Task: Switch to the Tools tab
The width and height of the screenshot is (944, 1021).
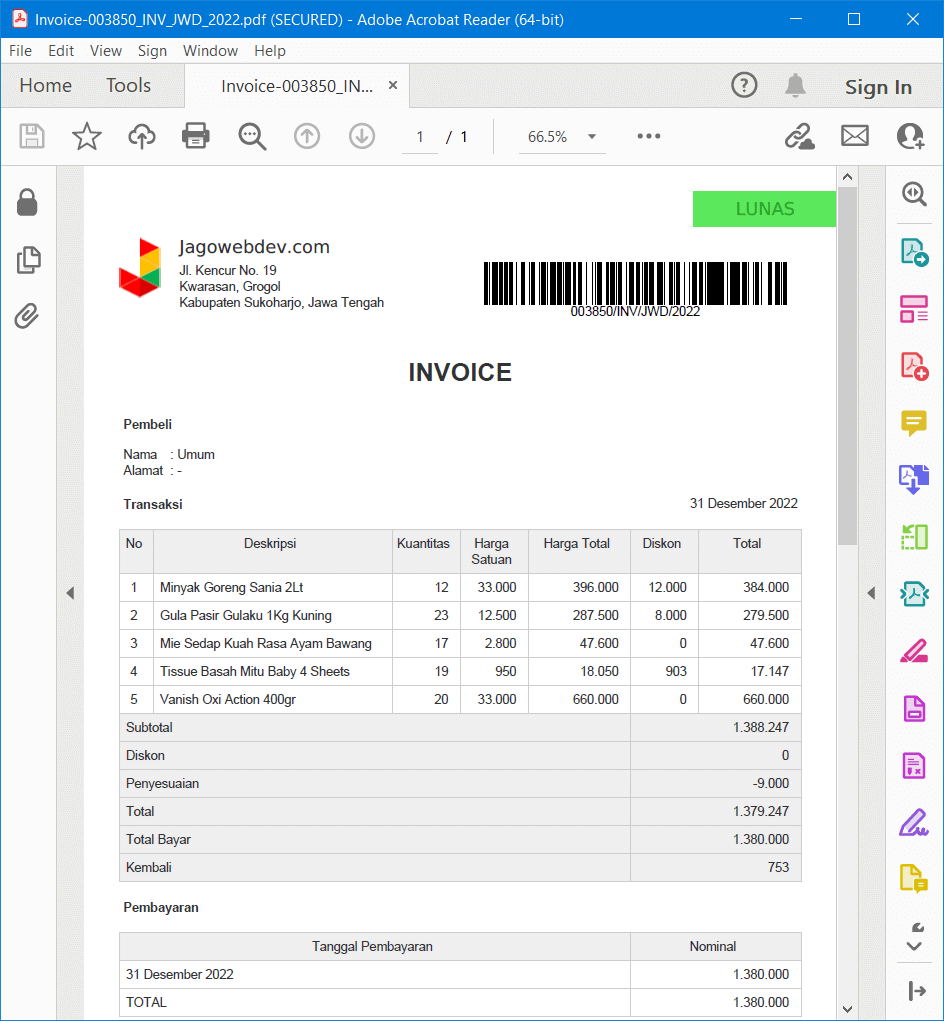Action: coord(128,86)
